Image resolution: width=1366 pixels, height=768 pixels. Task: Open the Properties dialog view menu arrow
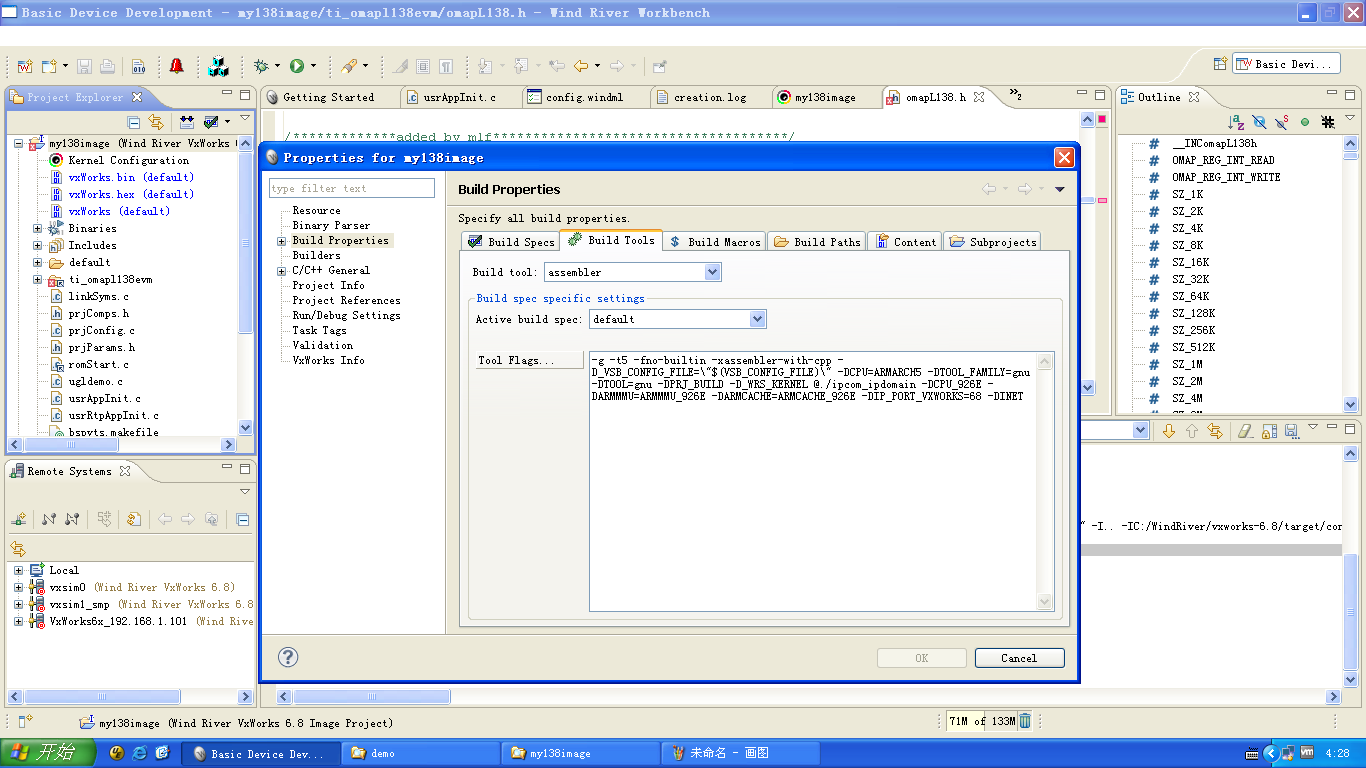(1060, 189)
